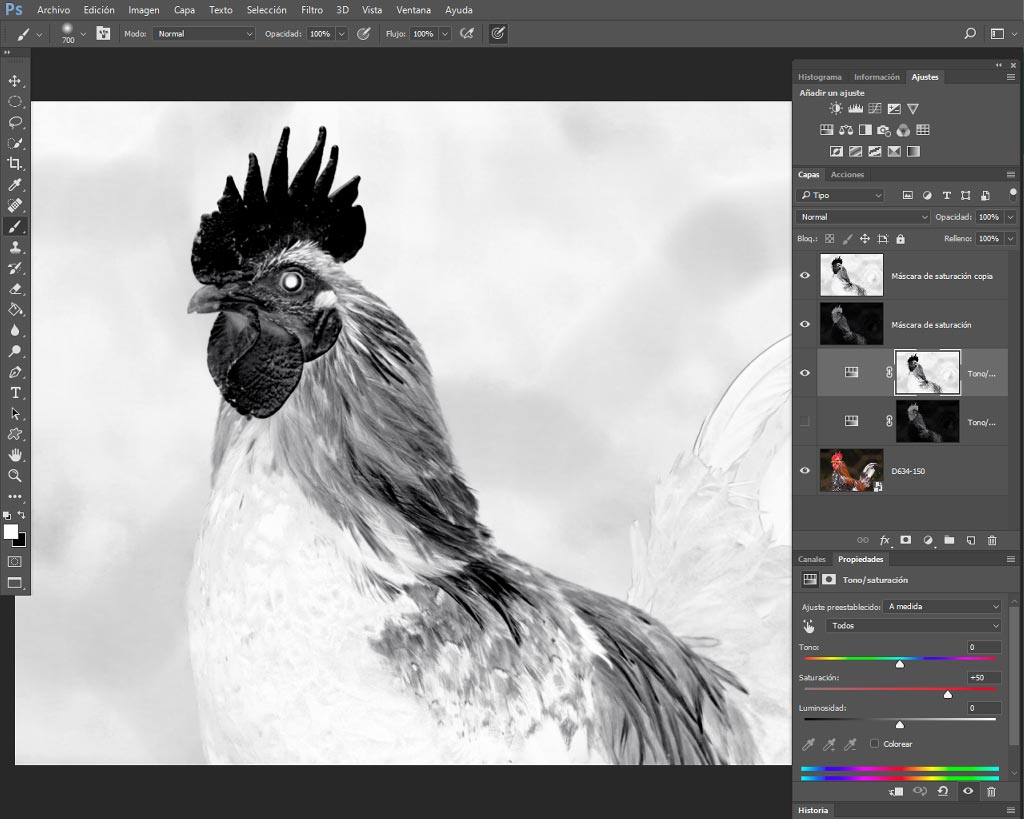The height and width of the screenshot is (819, 1024).
Task: Select the Paint Bucket tool
Action: 14,310
